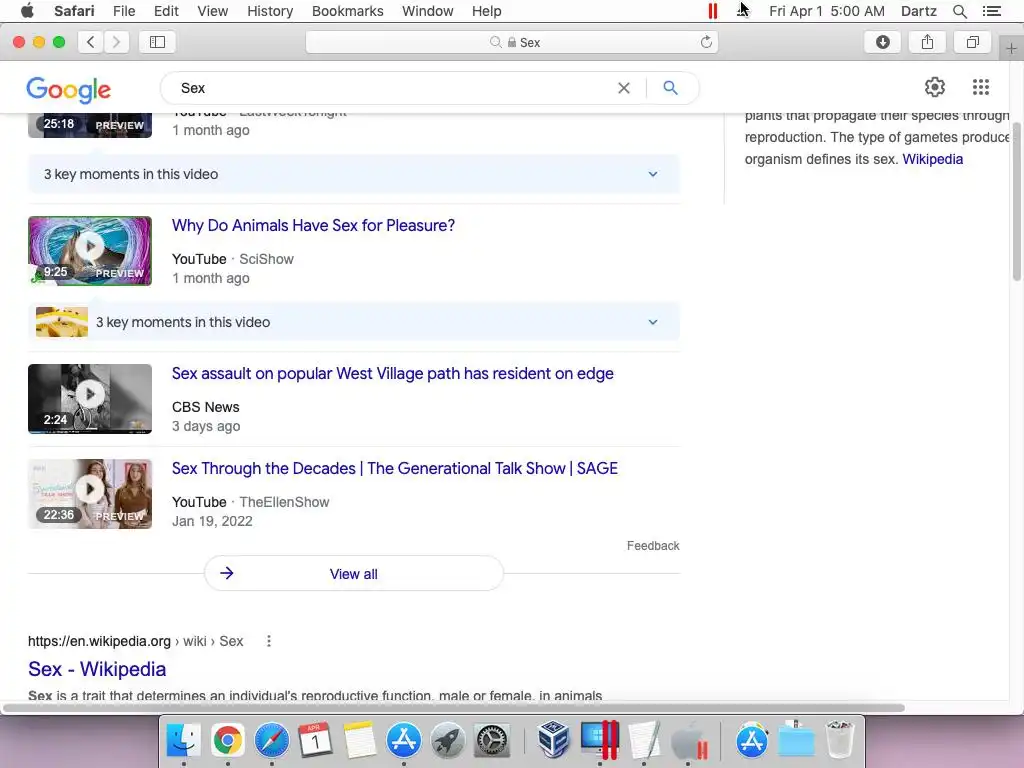Open macOS Spotlight search
The height and width of the screenshot is (768, 1024).
(959, 11)
